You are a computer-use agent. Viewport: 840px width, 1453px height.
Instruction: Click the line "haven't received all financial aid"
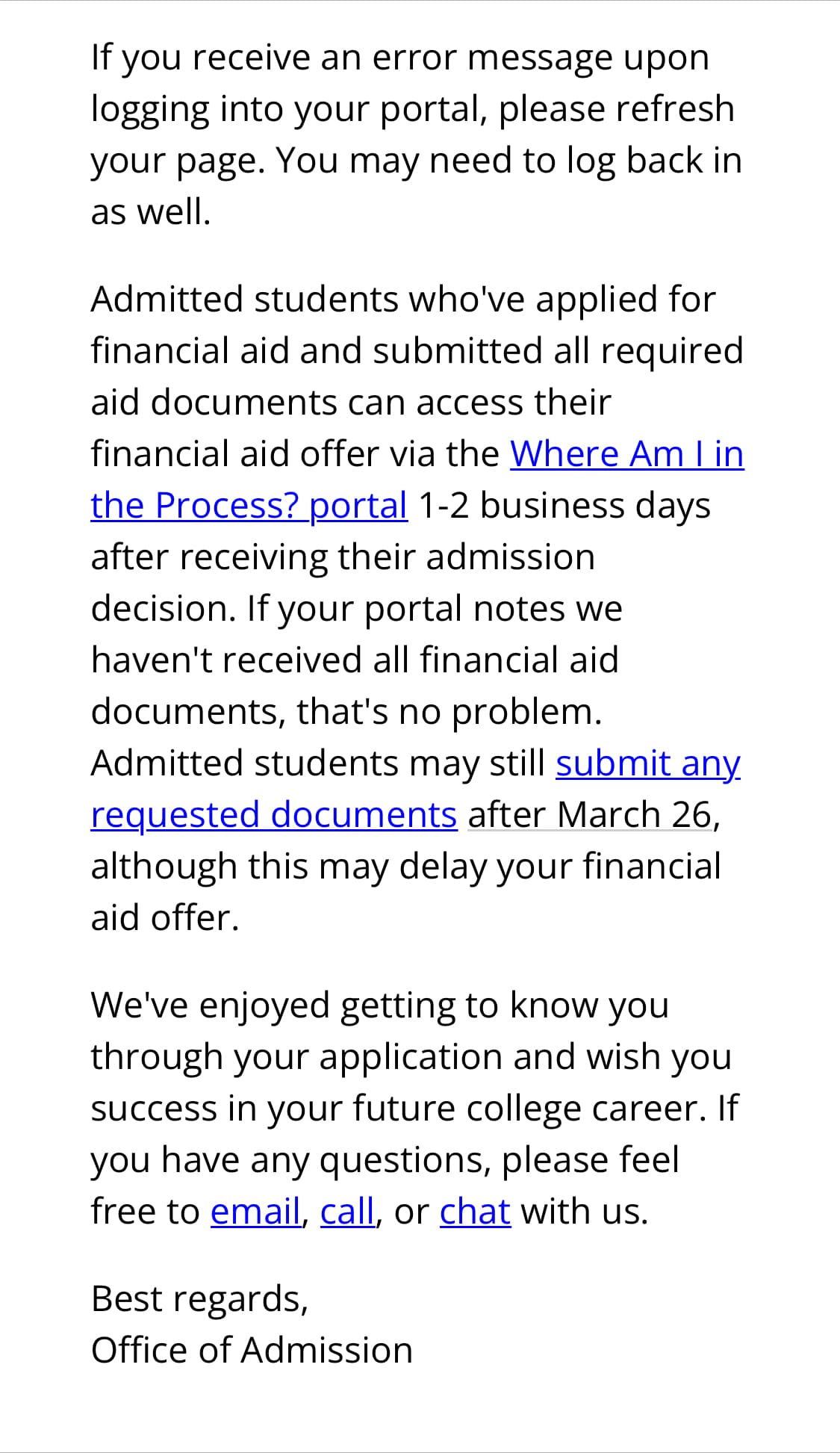click(x=355, y=660)
